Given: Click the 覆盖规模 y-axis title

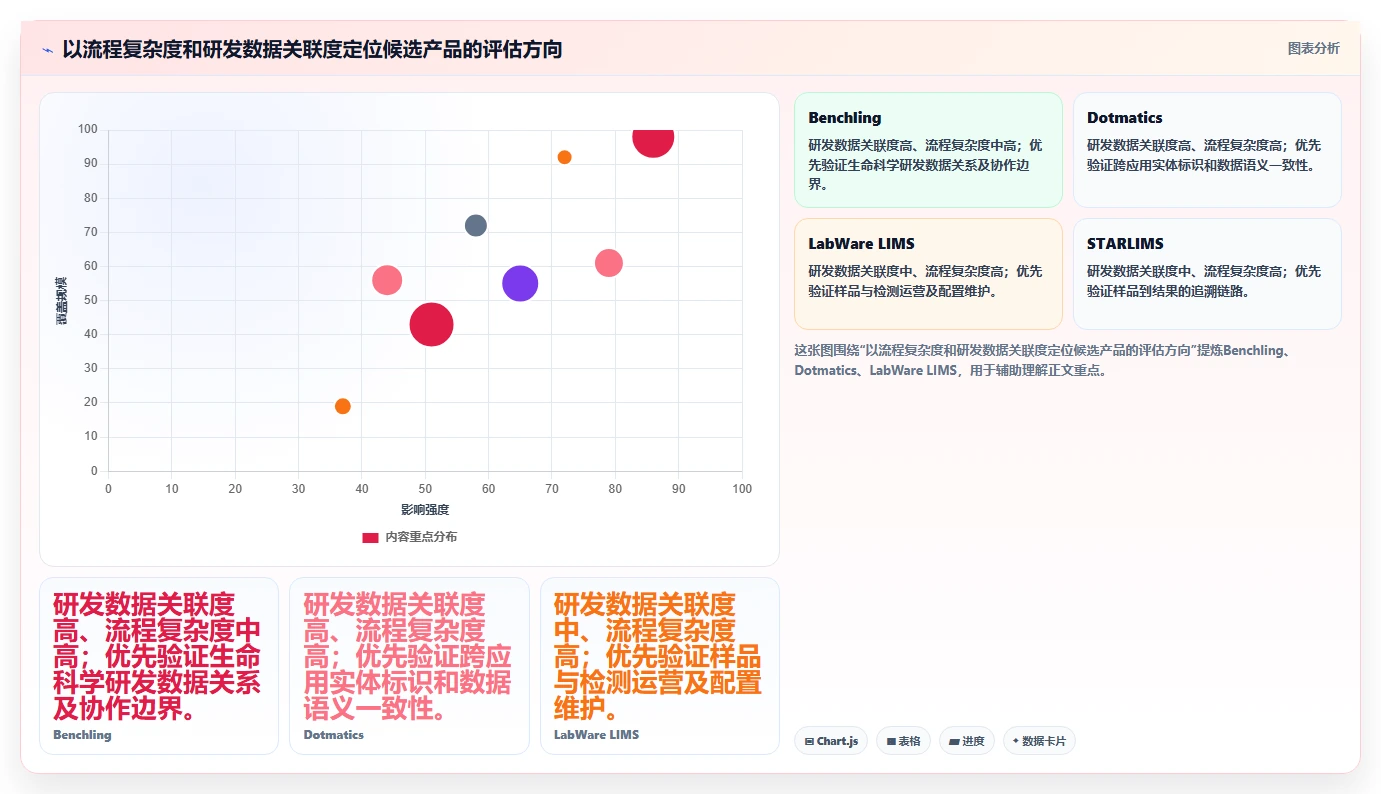Looking at the screenshot, I should coord(61,300).
